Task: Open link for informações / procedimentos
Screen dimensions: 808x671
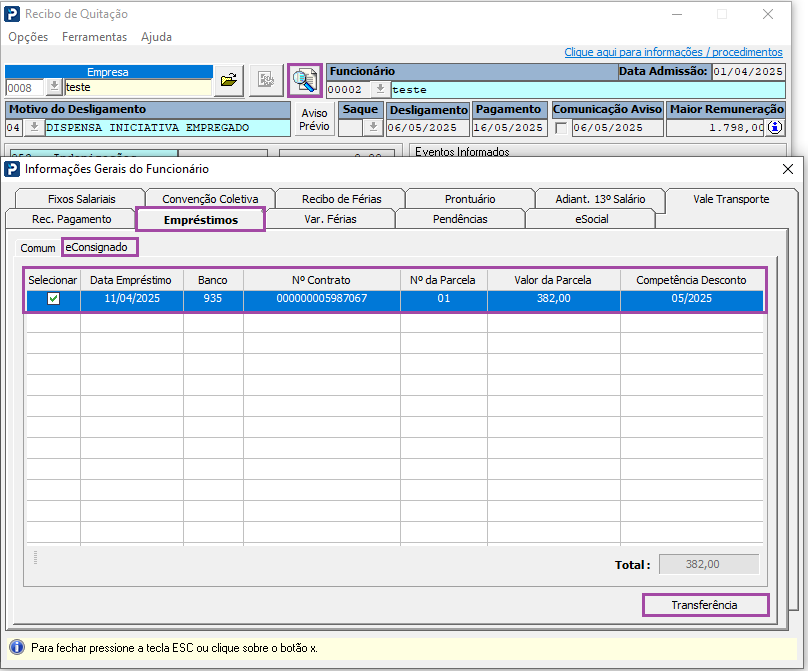Action: (673, 52)
